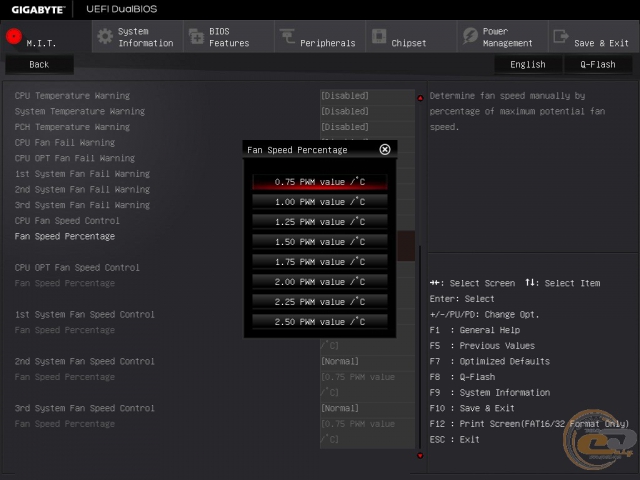640x480 pixels.
Task: Go to the Power Management tab
Action: tap(503, 37)
